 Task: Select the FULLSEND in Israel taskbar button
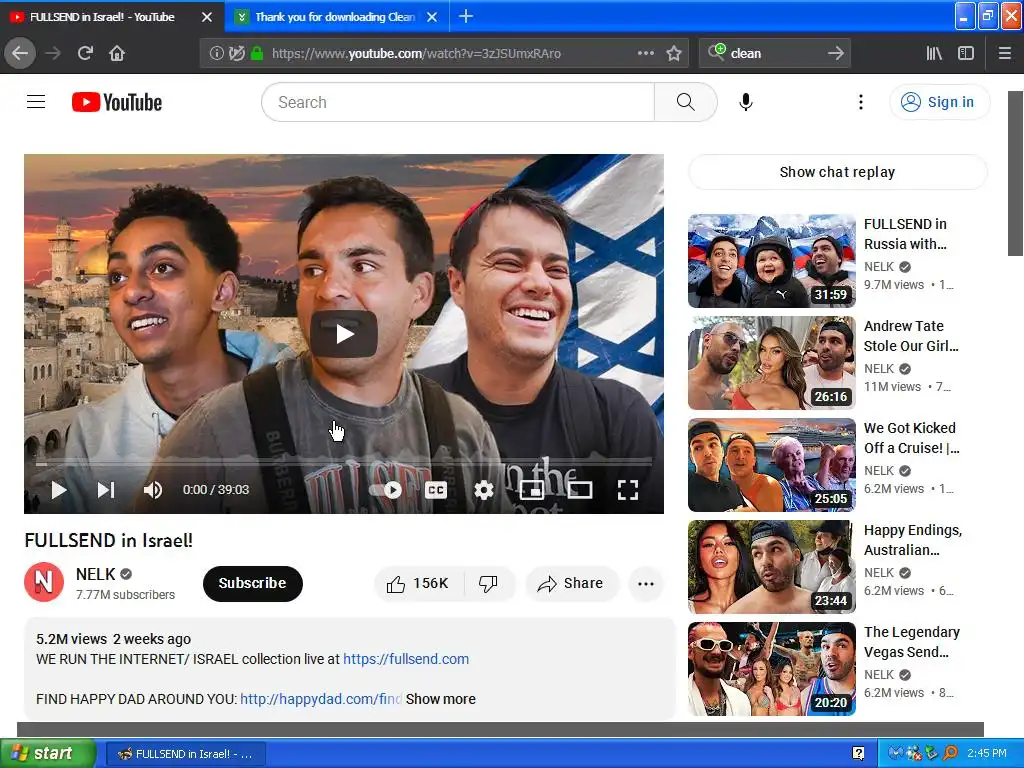click(x=185, y=754)
